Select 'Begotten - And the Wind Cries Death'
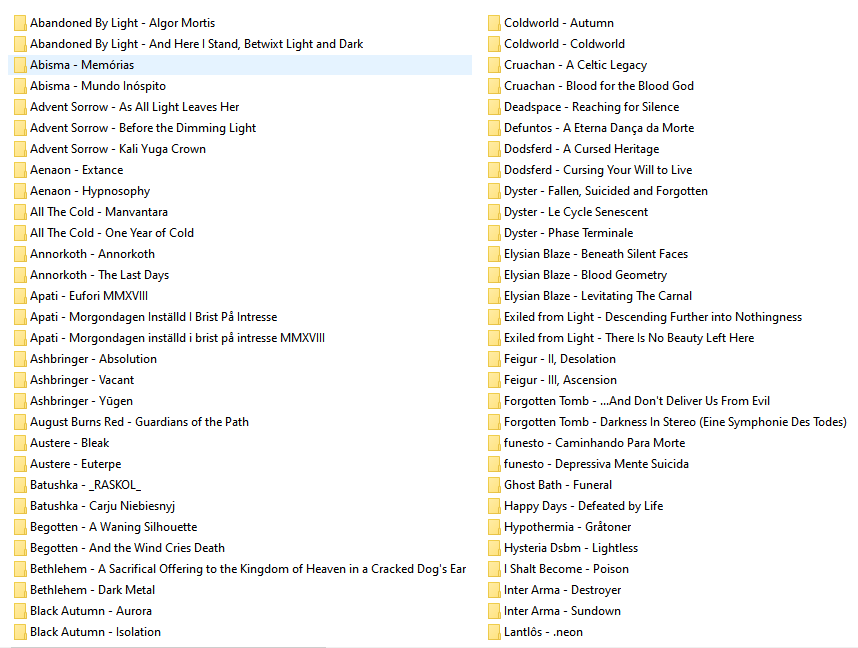The height and width of the screenshot is (648, 858). tap(127, 548)
